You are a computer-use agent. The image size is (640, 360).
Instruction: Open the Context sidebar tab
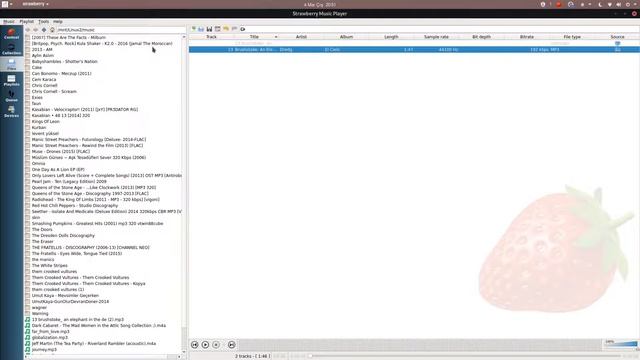11,33
